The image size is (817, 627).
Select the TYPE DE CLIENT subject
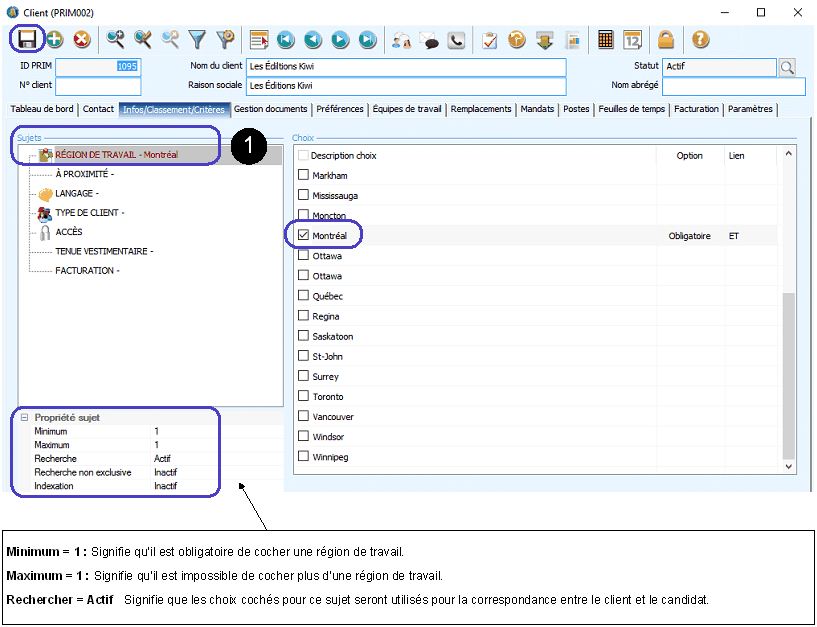88,213
